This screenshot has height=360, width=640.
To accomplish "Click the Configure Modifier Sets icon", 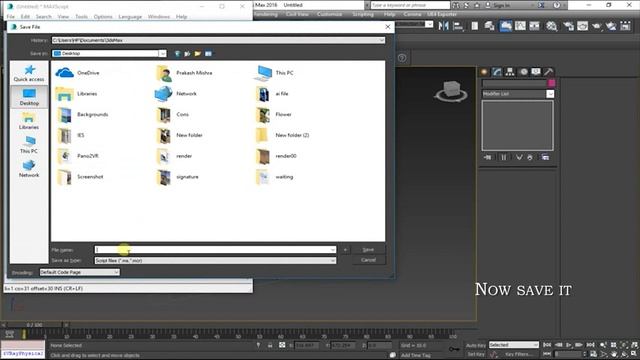I will [545, 157].
